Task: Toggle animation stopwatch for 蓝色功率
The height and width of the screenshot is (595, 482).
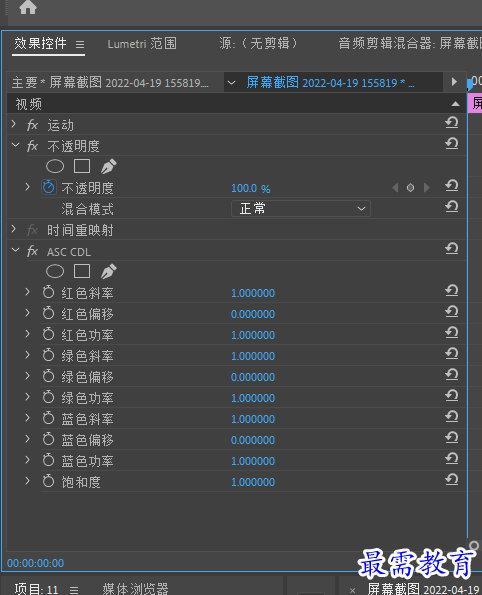Action: 49,460
